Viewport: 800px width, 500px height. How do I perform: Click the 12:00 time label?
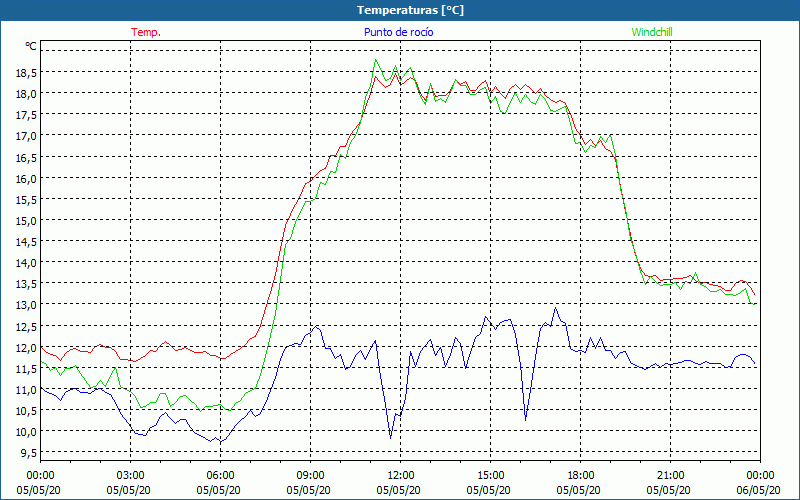[x=401, y=476]
